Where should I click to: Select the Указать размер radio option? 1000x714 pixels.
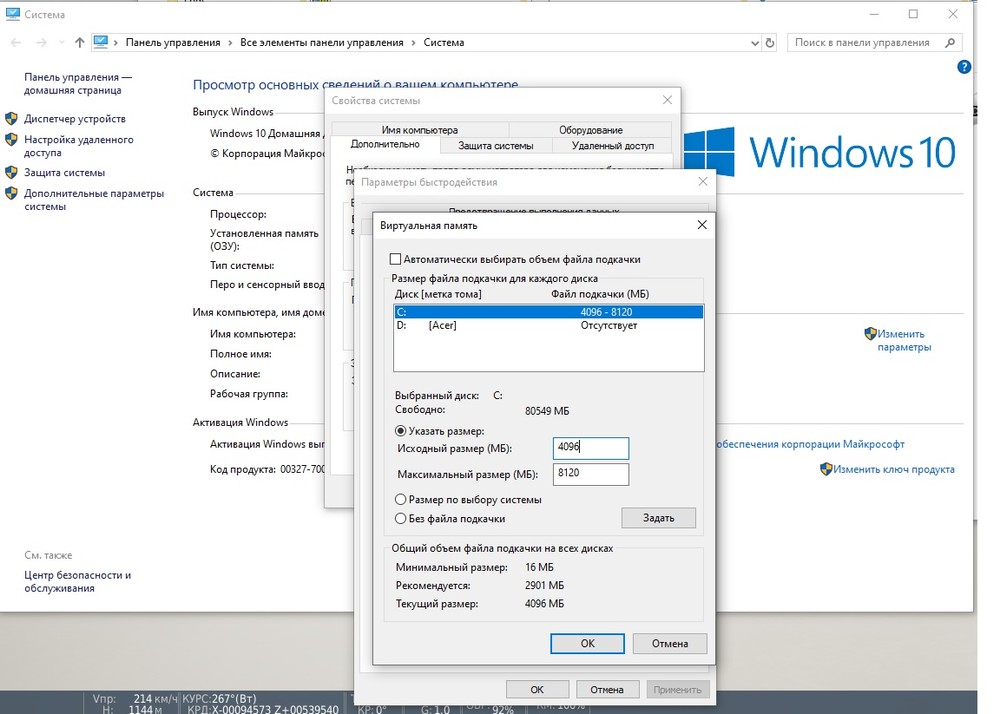click(401, 431)
